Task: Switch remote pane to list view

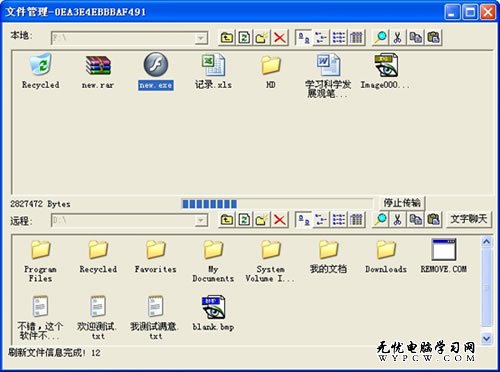Action: click(x=339, y=220)
